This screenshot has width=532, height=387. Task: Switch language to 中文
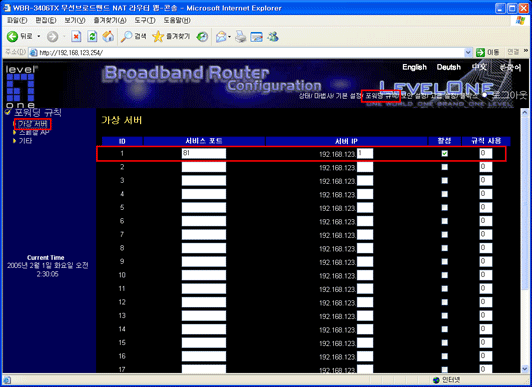click(x=479, y=67)
